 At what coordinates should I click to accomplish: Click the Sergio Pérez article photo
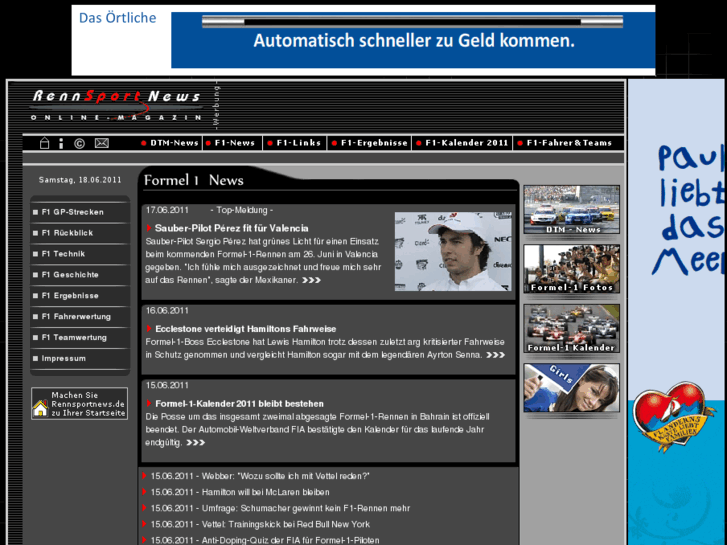point(453,251)
